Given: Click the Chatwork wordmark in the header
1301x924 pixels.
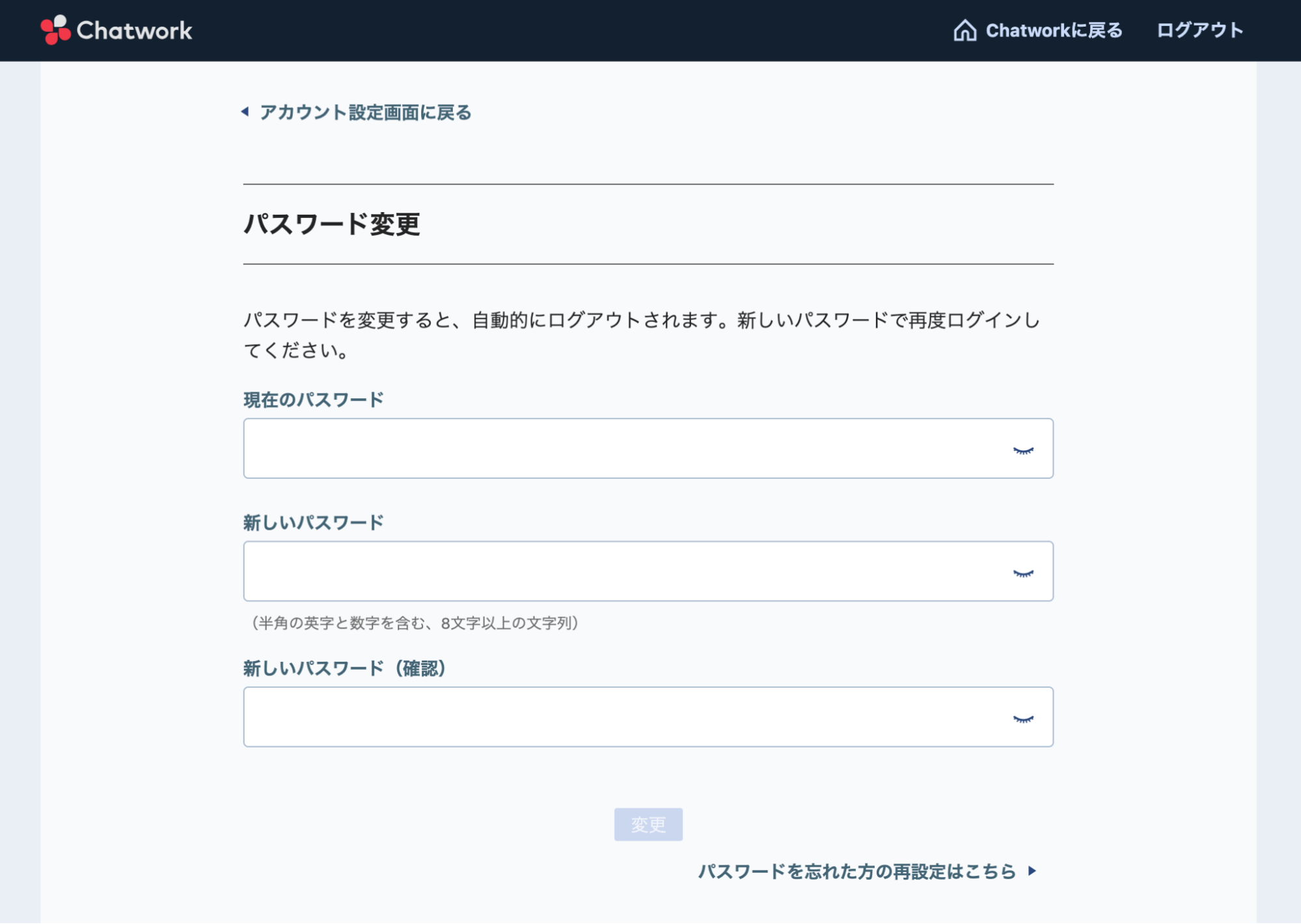Looking at the screenshot, I should 134,30.
